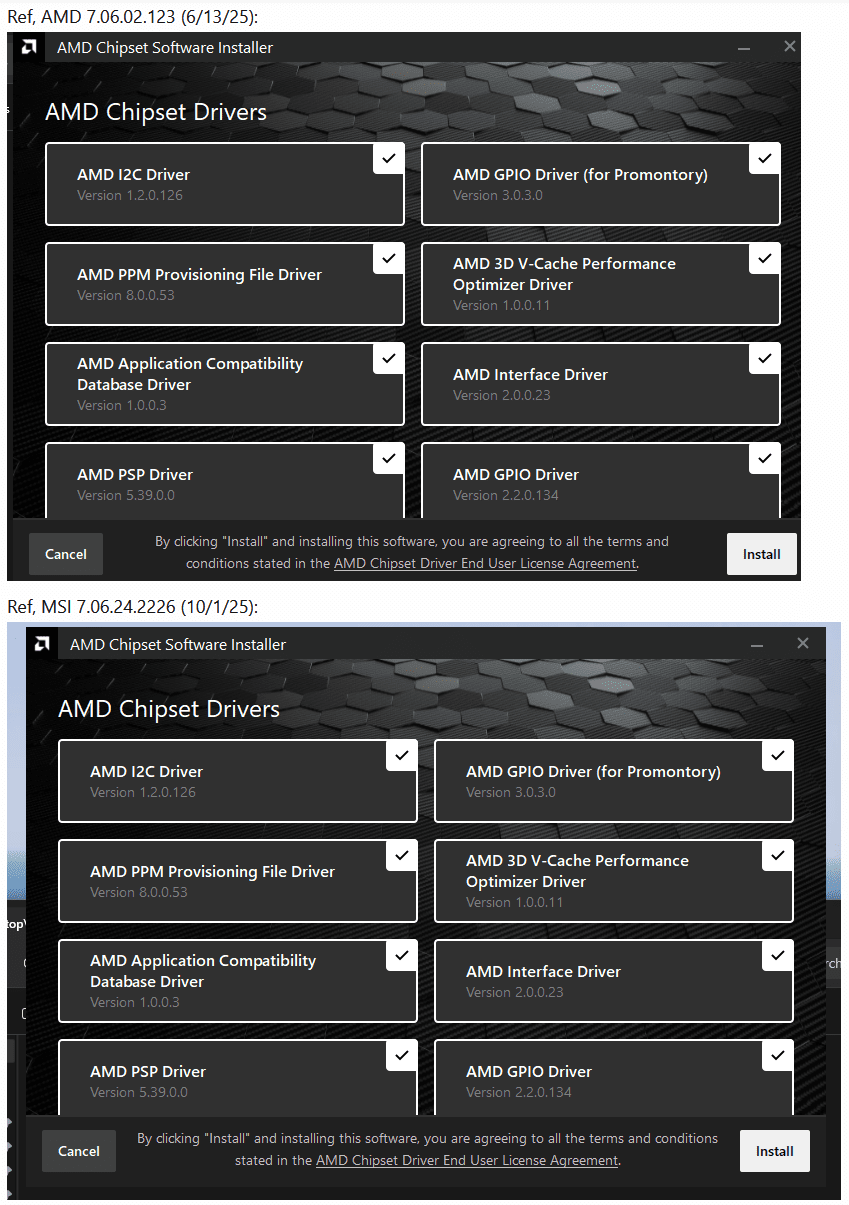Uncheck AMD I2C Driver in MSI 7.06.24.2226 installer
This screenshot has height=1205, width=849.
tap(401, 756)
